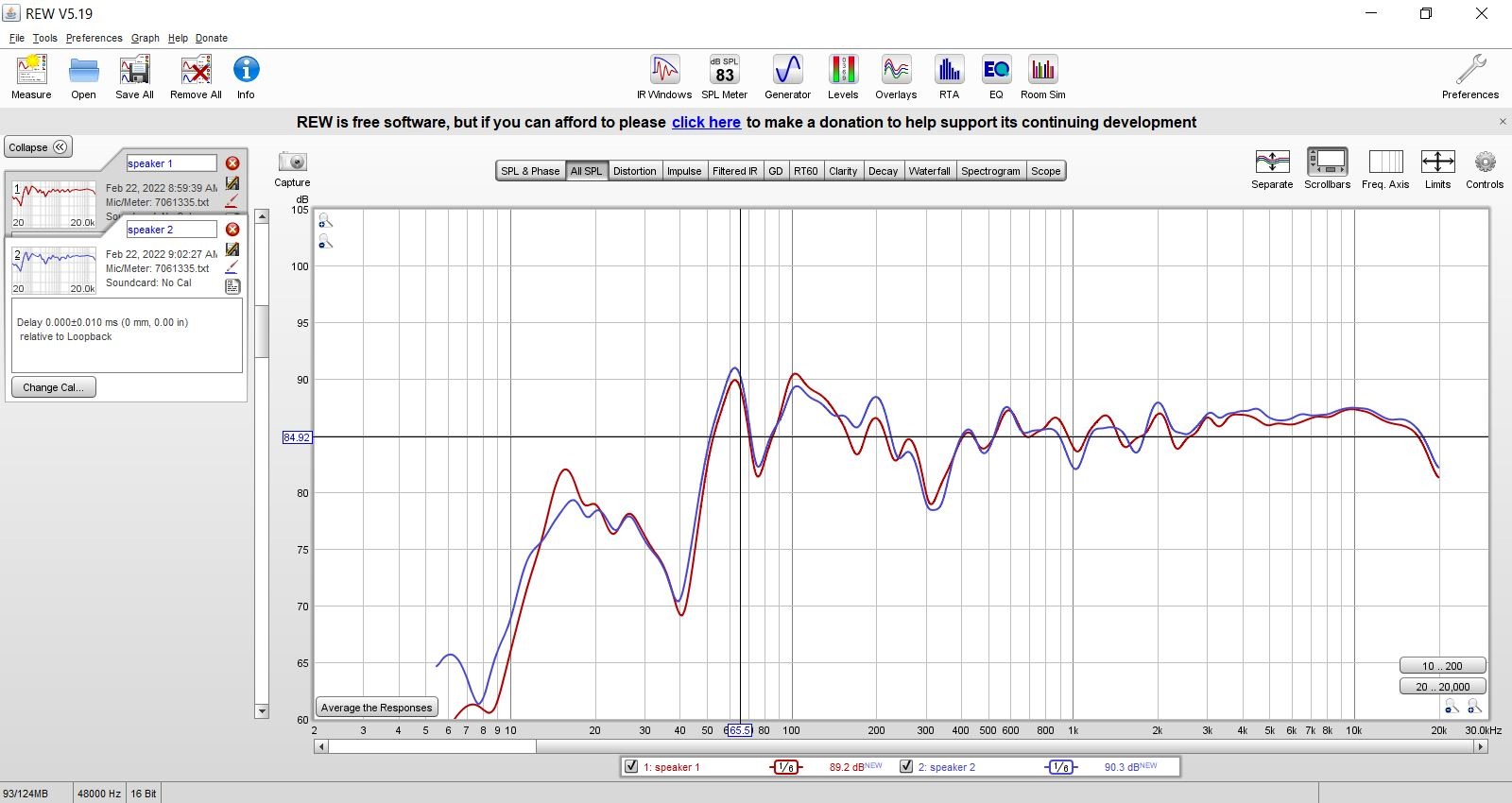The width and height of the screenshot is (1512, 803).
Task: Switch to the GD tab
Action: point(776,171)
